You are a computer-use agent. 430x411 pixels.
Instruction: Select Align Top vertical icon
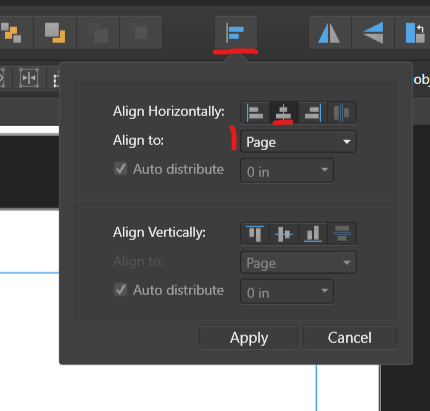pyautogui.click(x=255, y=234)
